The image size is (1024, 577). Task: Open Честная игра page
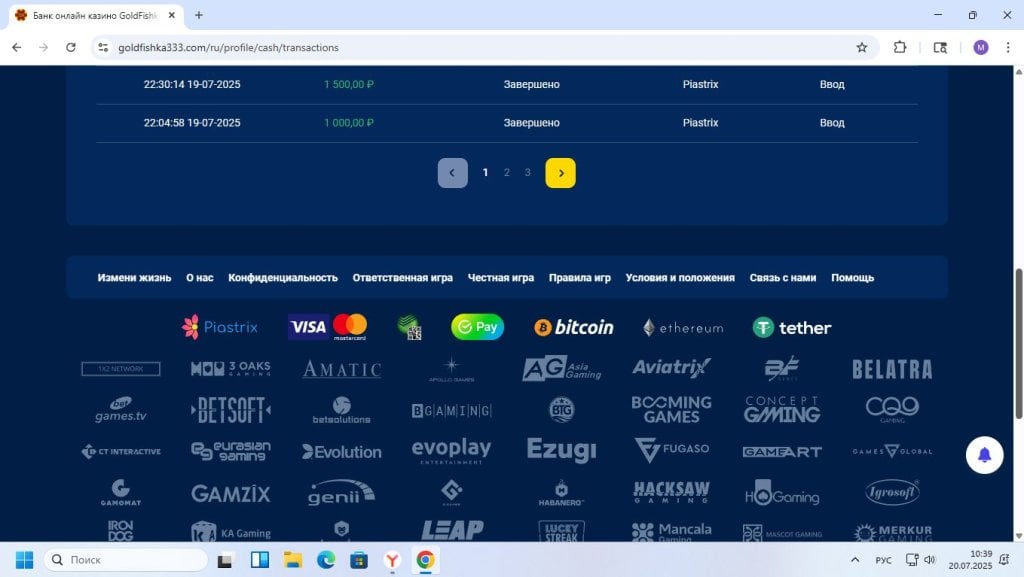[x=501, y=277]
